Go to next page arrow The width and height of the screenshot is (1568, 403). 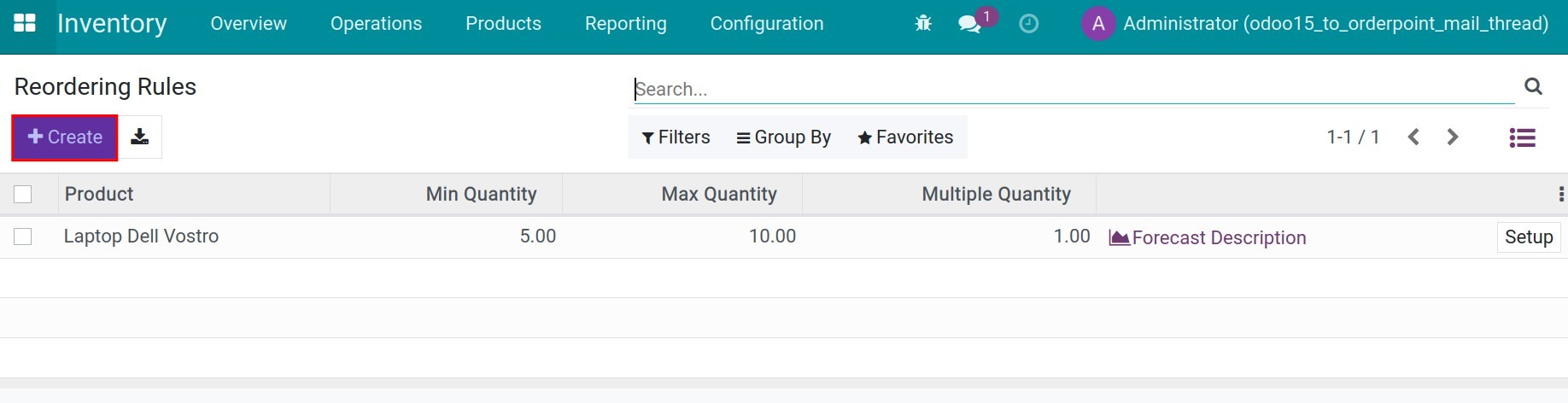[1453, 137]
